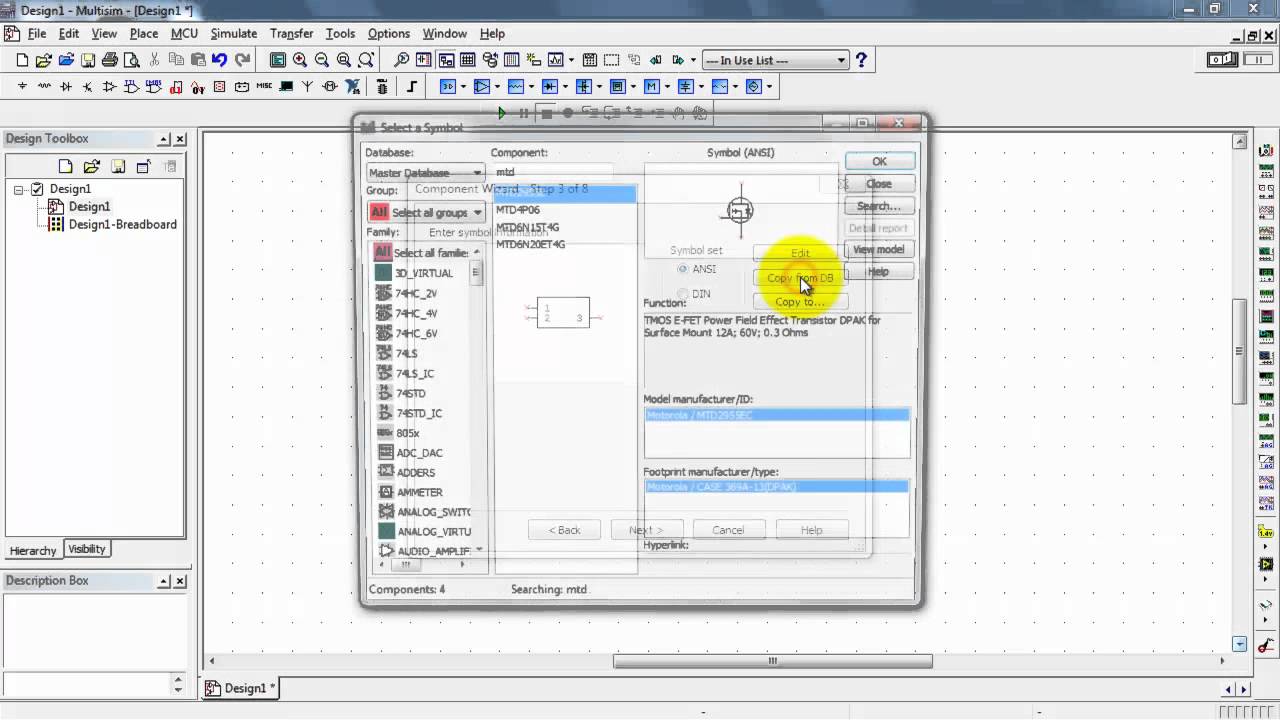Image resolution: width=1280 pixels, height=720 pixels.
Task: Click the Search... button
Action: coord(879,206)
